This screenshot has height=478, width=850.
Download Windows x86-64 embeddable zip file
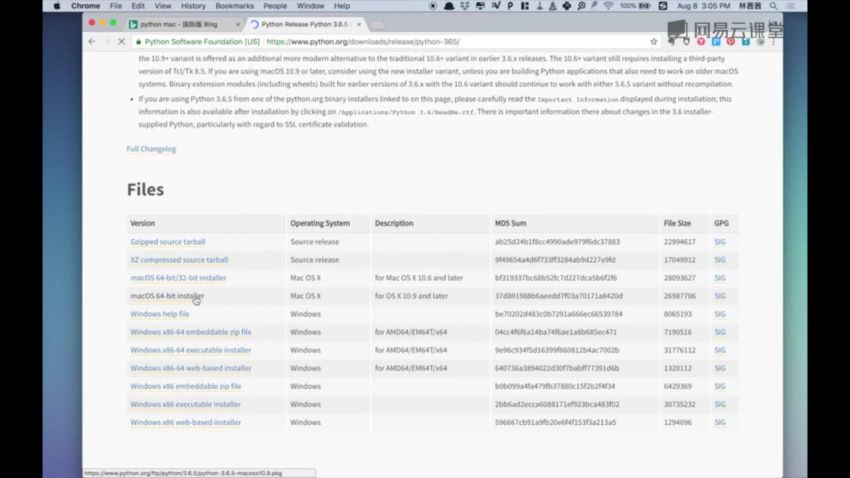pos(191,332)
